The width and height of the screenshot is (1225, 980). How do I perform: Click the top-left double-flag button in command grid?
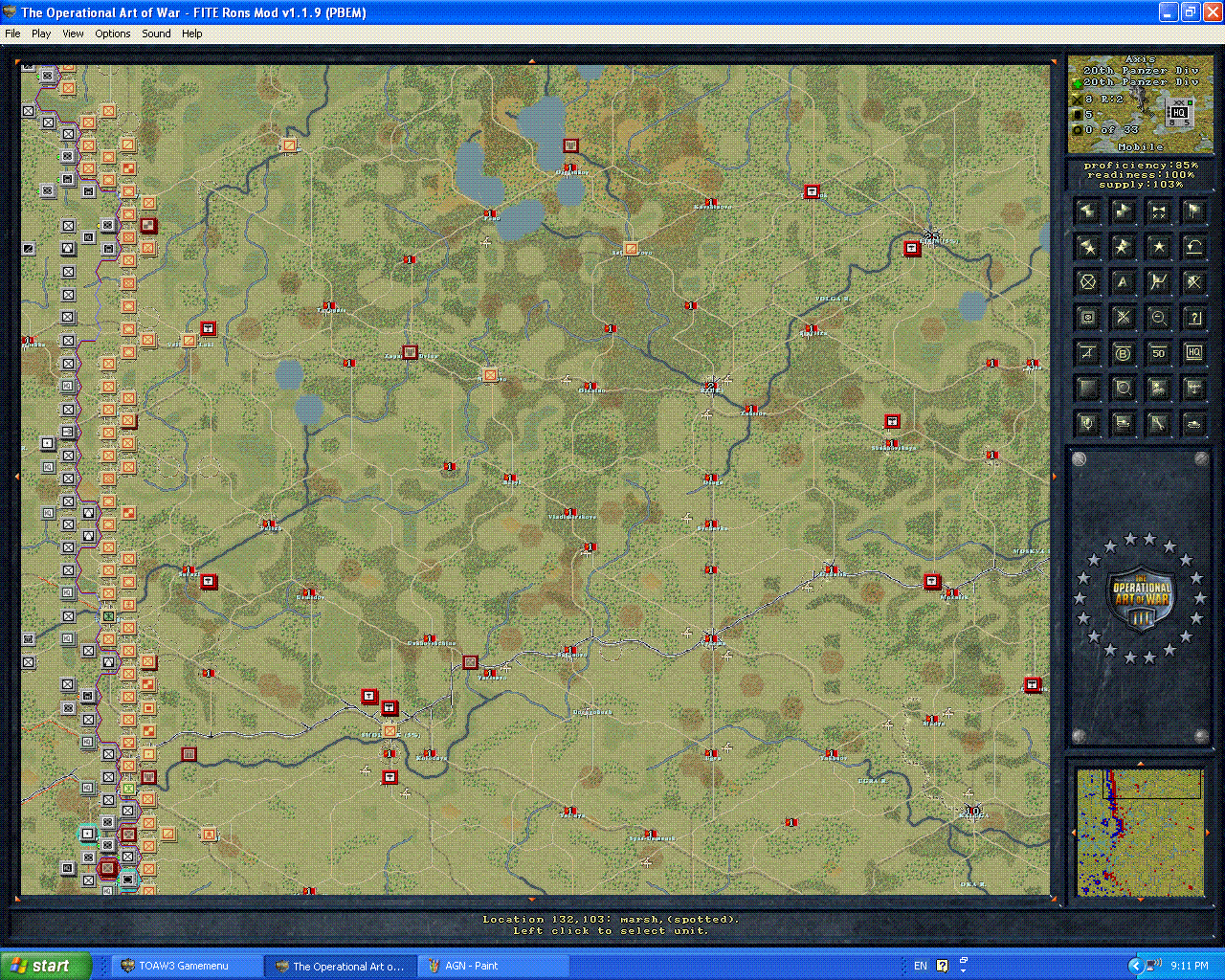pyautogui.click(x=1087, y=212)
